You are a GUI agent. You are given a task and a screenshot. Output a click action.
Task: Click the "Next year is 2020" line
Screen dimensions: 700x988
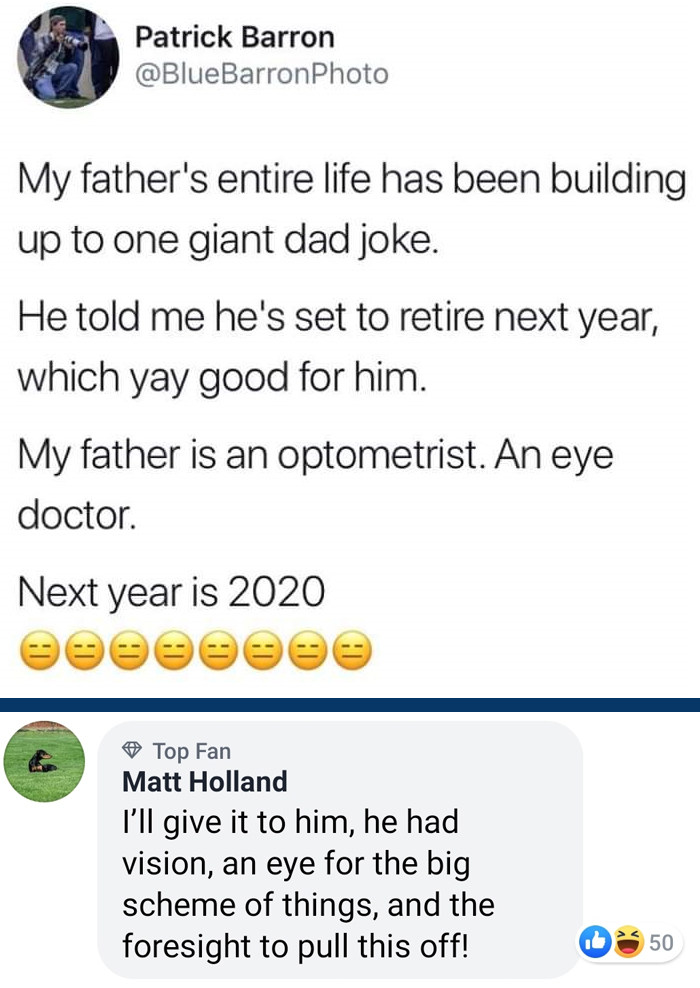coord(171,593)
